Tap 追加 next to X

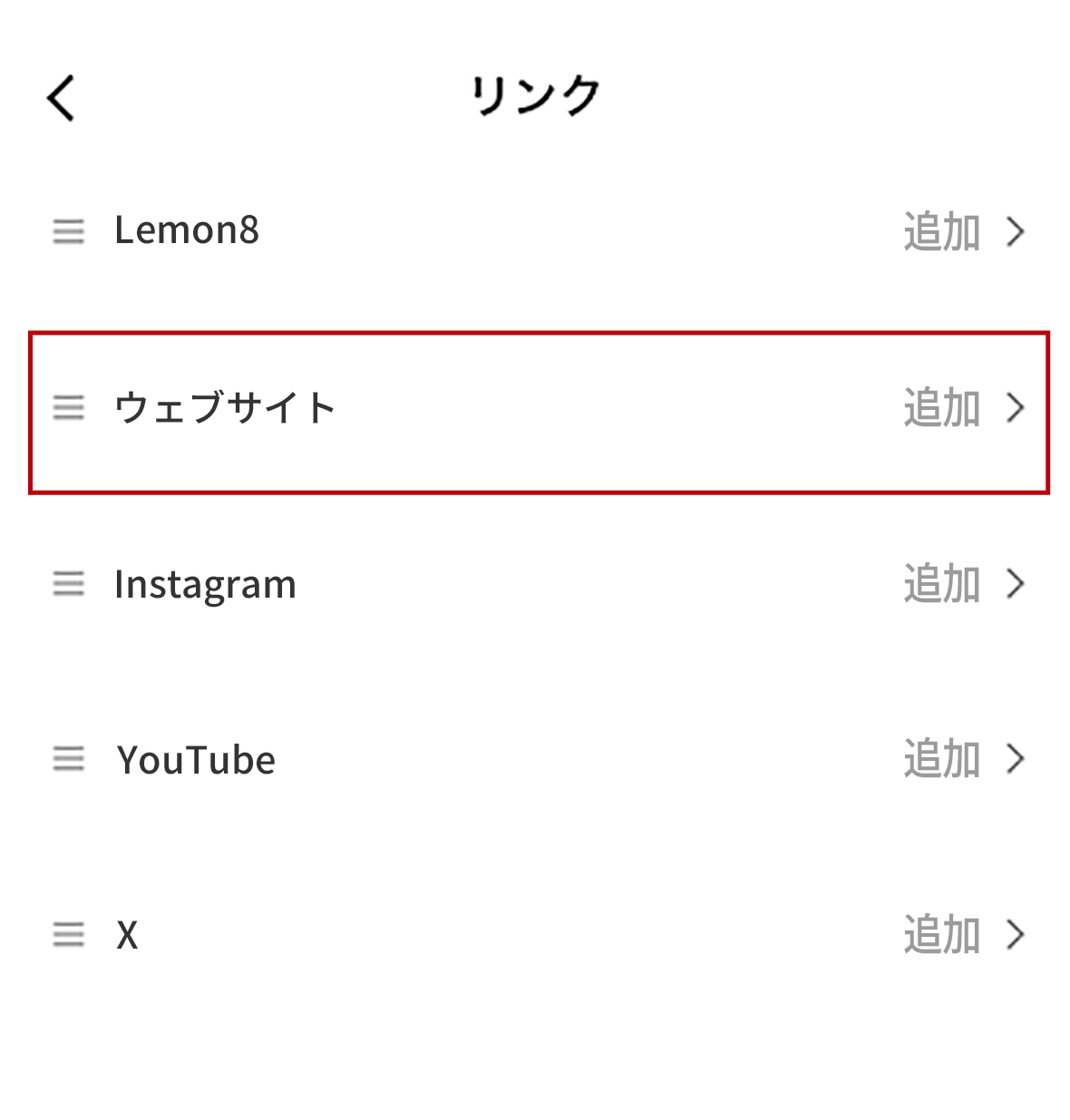coord(941,934)
